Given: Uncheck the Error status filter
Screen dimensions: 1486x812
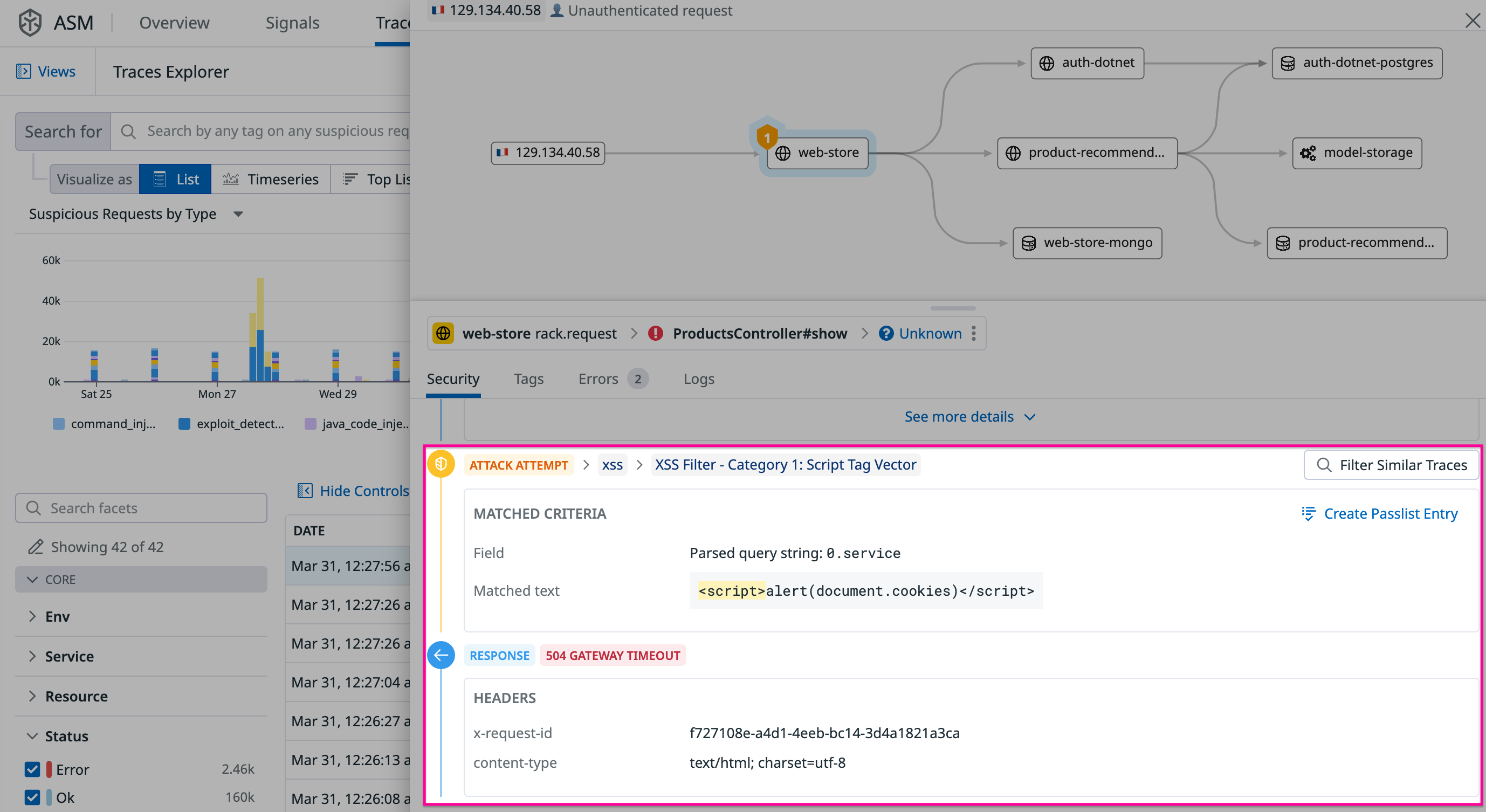Looking at the screenshot, I should tap(32, 769).
